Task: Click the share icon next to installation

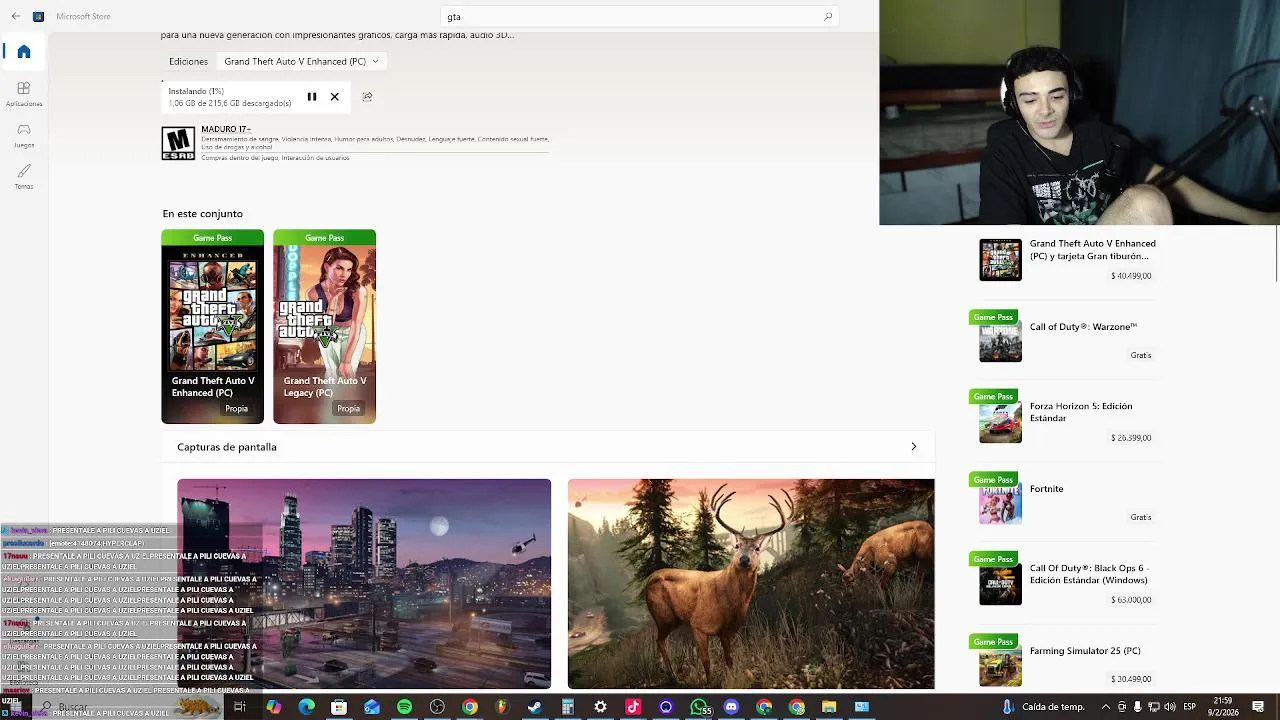Action: tap(367, 97)
